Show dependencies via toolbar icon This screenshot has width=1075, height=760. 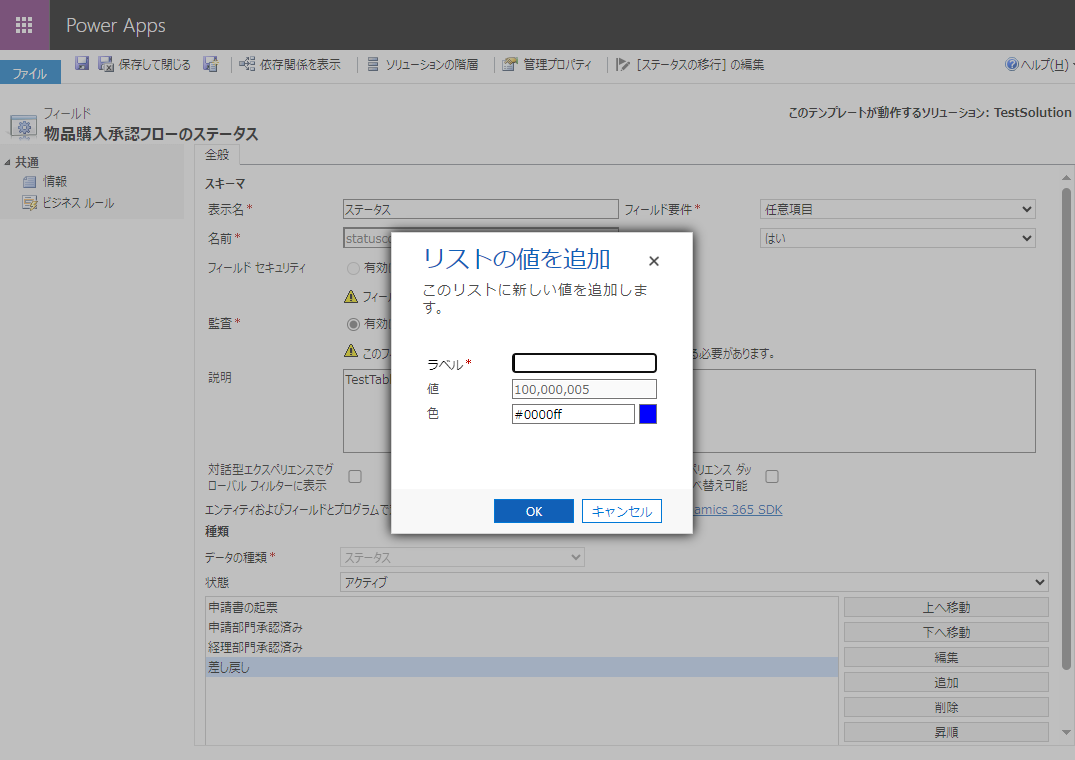pyautogui.click(x=247, y=64)
